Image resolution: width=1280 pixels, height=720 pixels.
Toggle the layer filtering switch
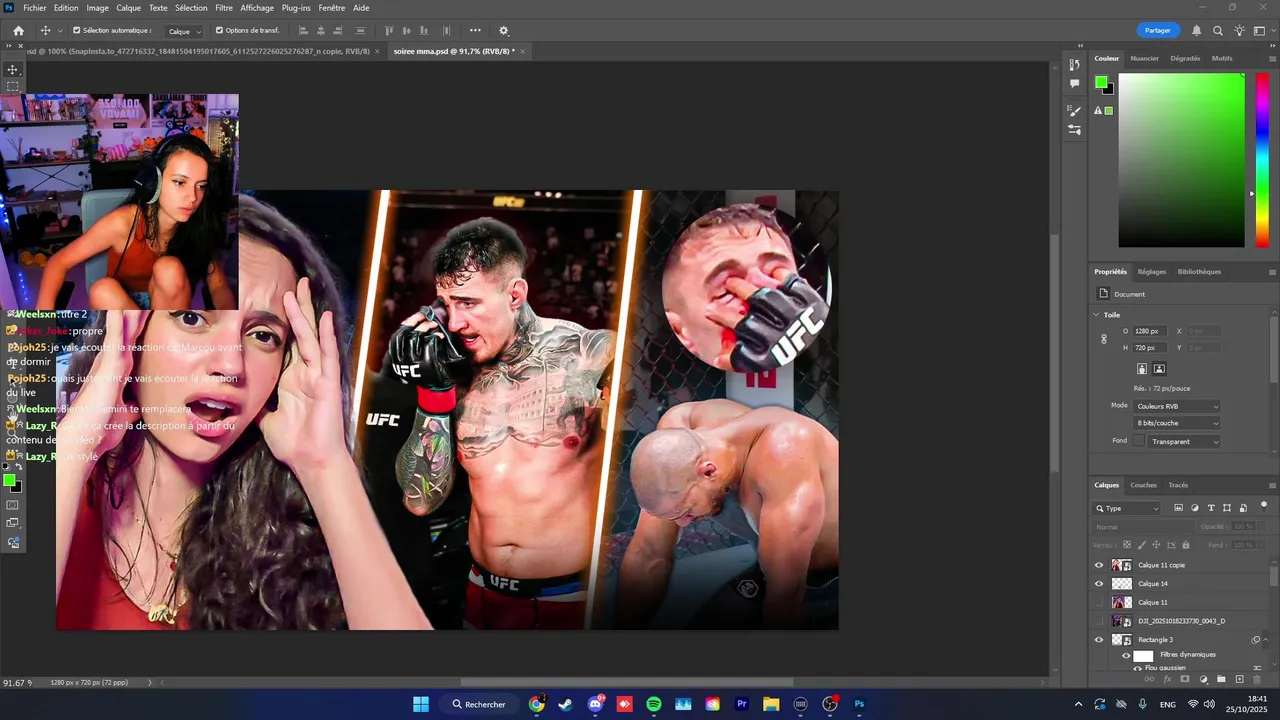tap(1263, 506)
